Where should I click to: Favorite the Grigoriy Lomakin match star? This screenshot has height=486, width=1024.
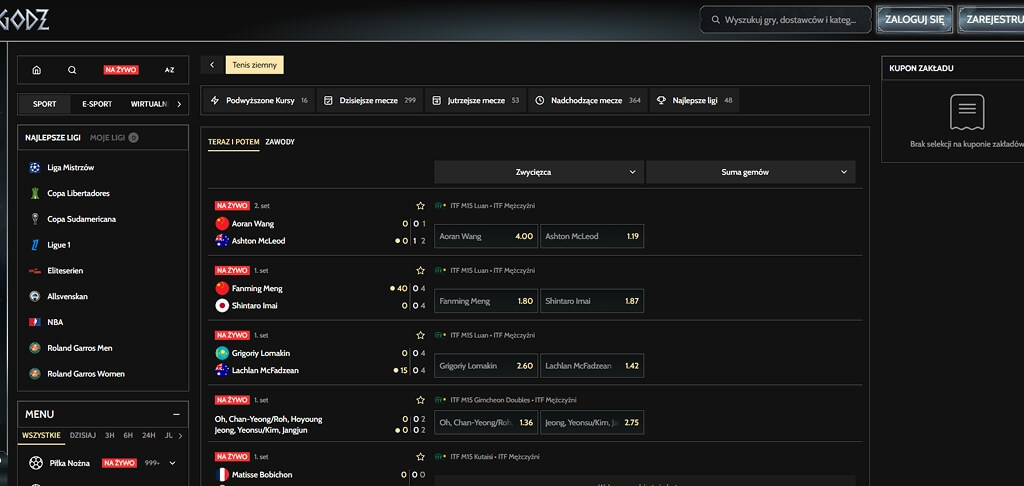421,335
